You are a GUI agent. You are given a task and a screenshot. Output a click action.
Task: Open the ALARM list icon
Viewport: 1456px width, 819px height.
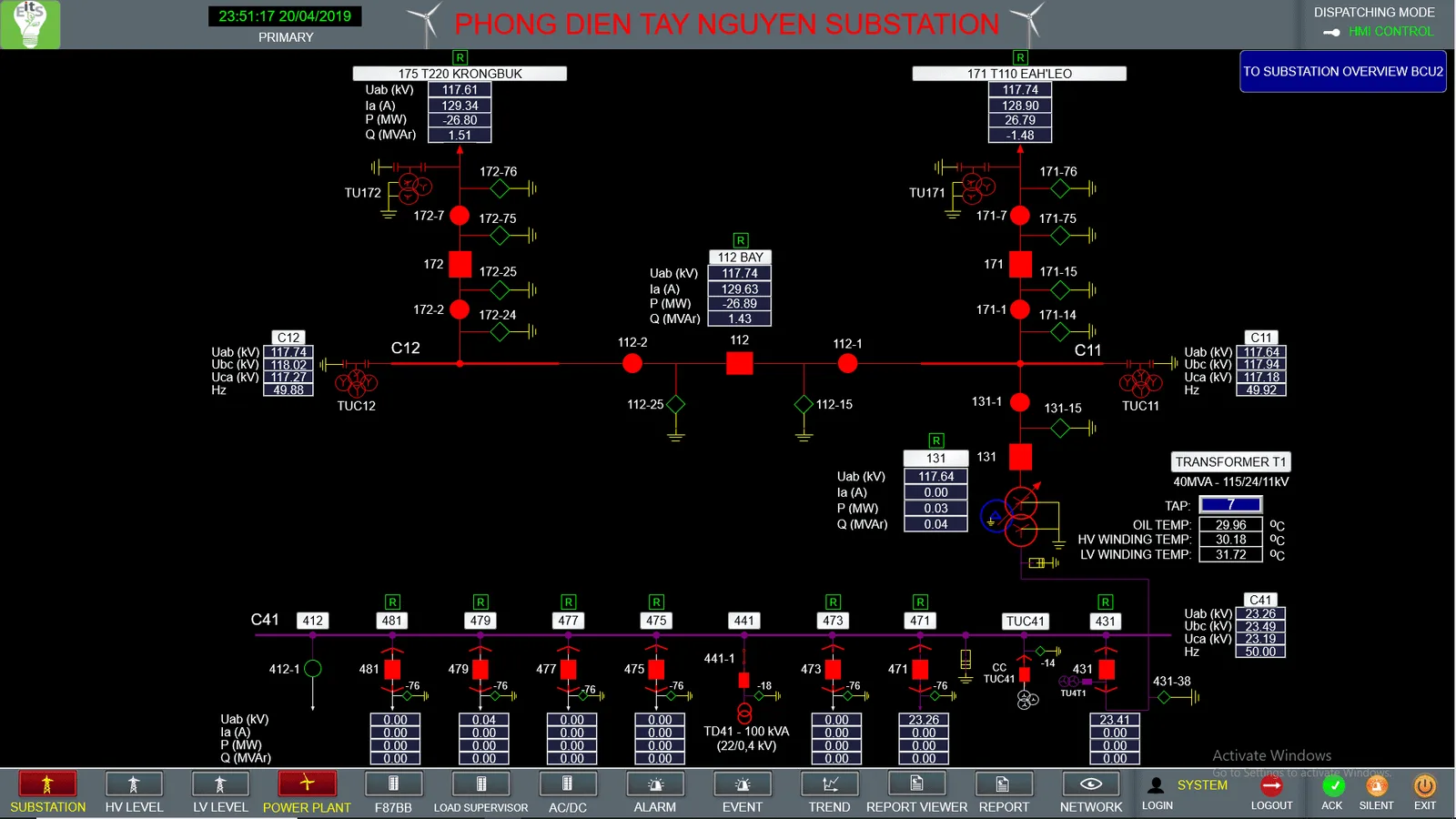655,784
